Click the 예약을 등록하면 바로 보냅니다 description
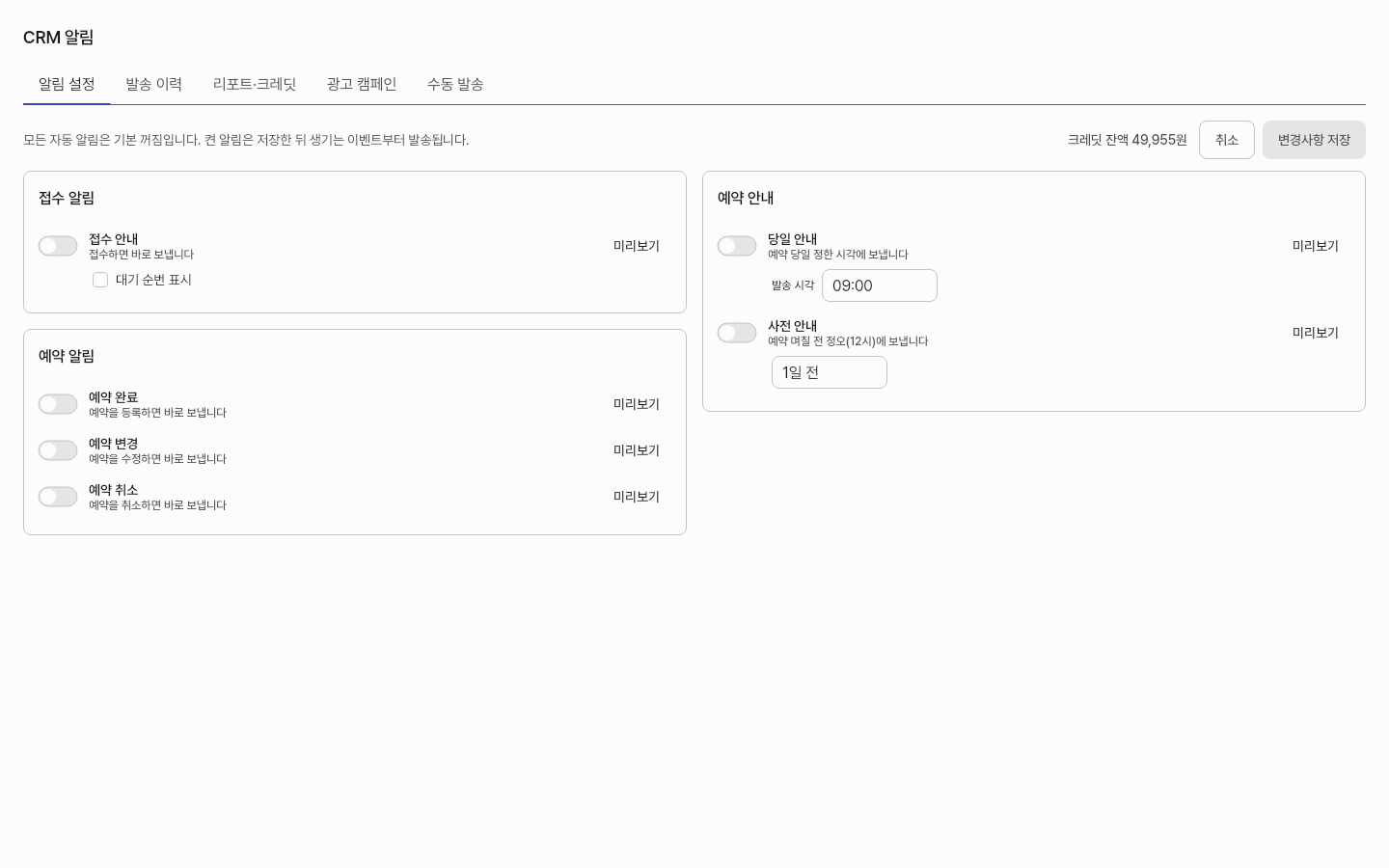This screenshot has height=868, width=1389. pos(157,413)
